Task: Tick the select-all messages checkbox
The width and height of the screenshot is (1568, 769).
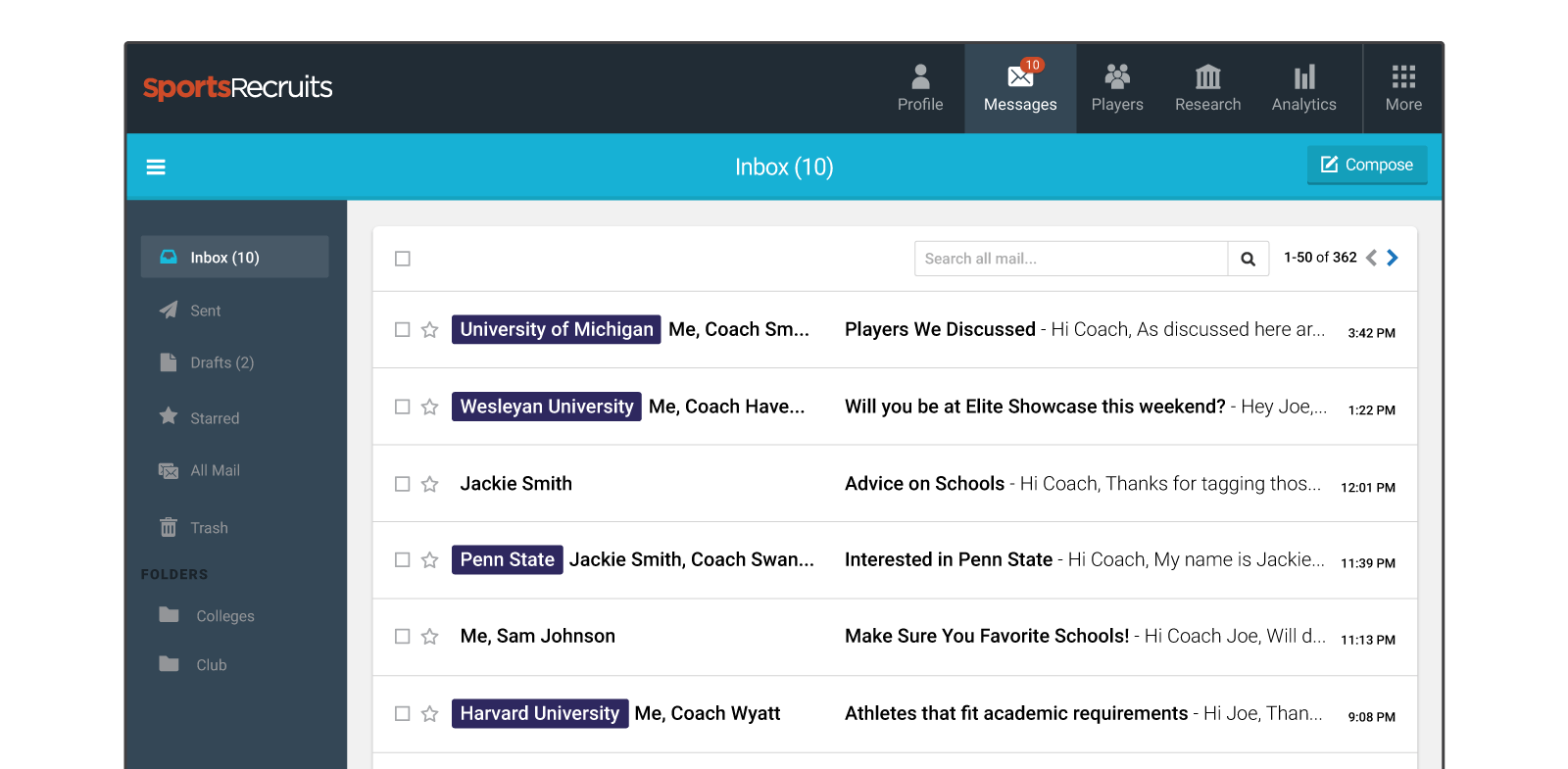Action: pyautogui.click(x=403, y=259)
